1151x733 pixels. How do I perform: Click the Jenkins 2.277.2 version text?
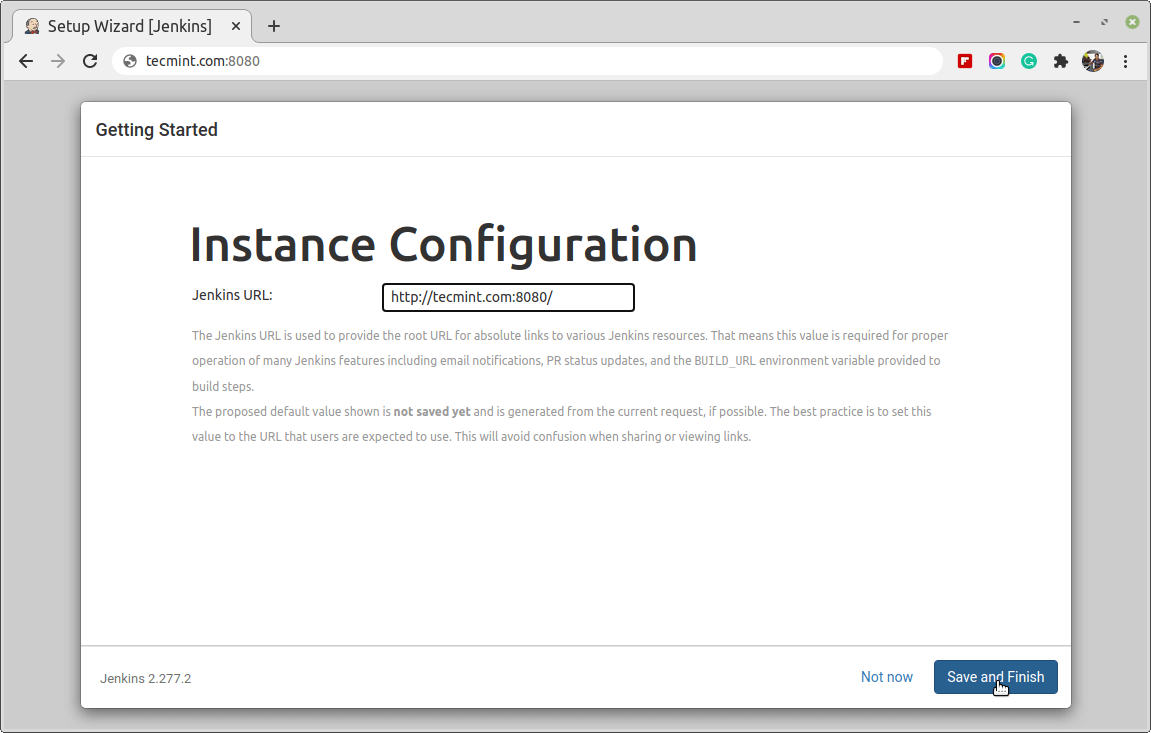[x=145, y=679]
